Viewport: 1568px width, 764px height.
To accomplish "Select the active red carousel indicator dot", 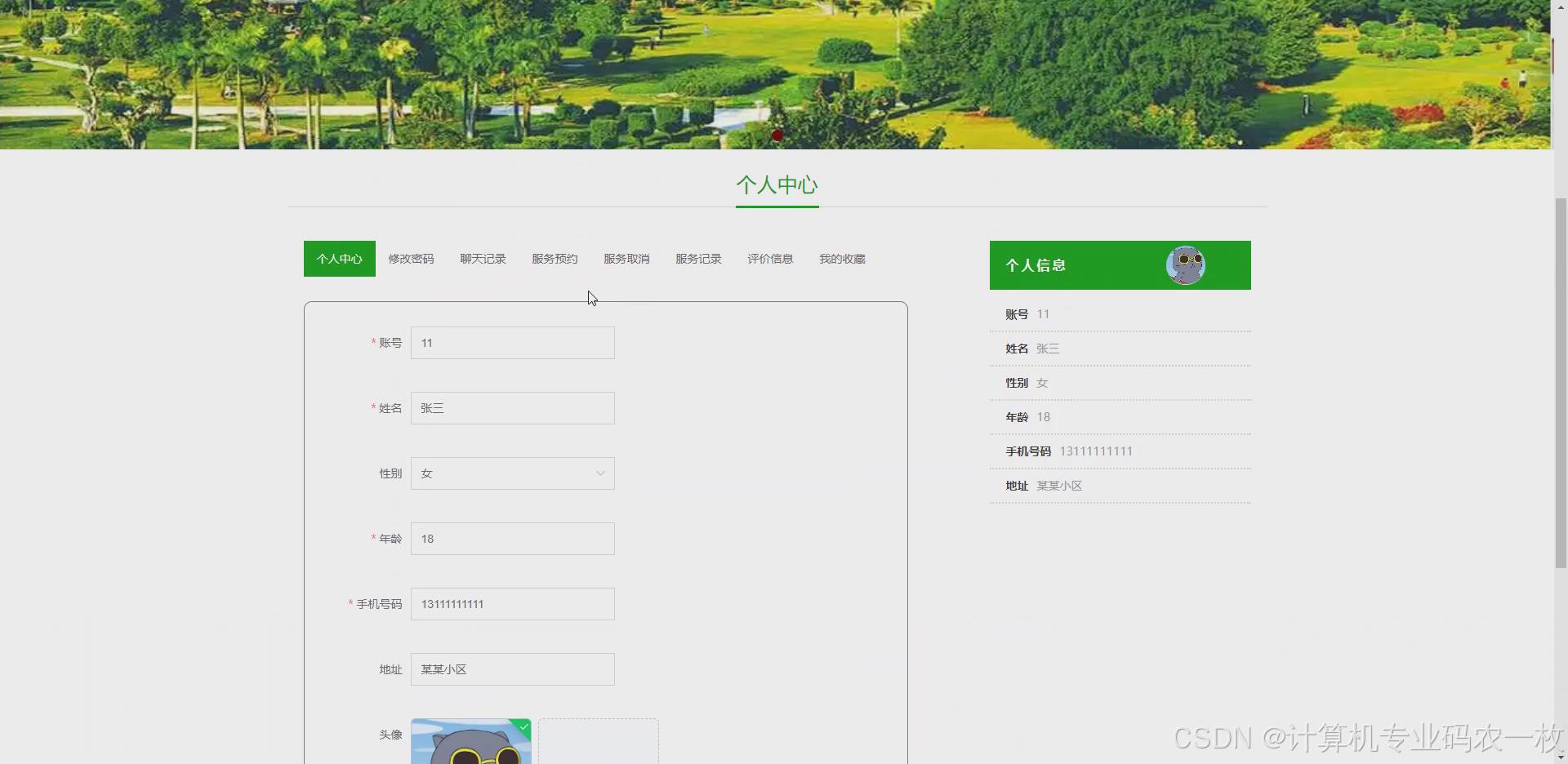I will pos(777,135).
